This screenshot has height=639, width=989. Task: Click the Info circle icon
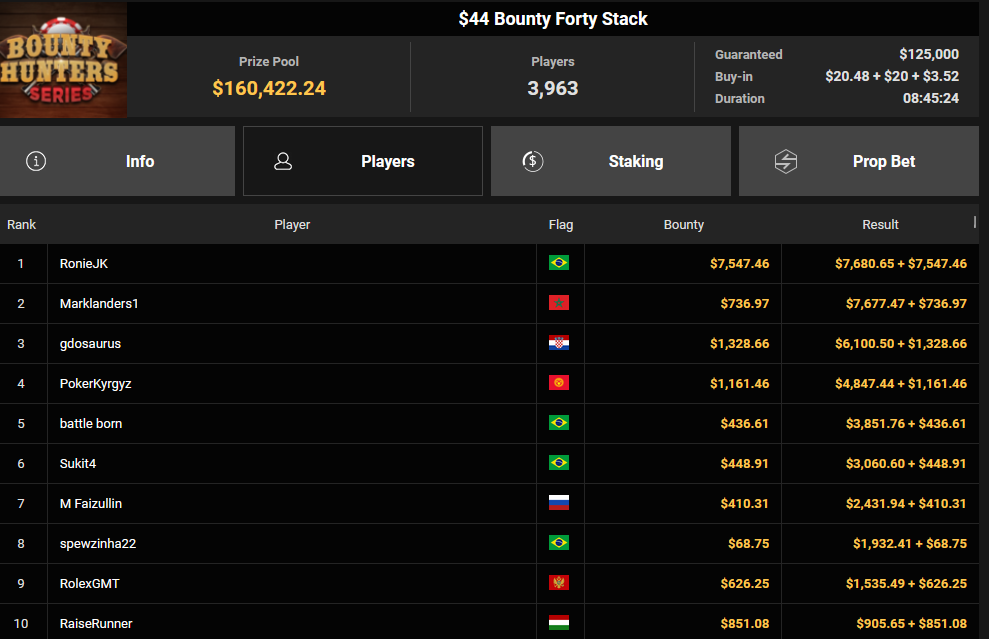coord(36,161)
